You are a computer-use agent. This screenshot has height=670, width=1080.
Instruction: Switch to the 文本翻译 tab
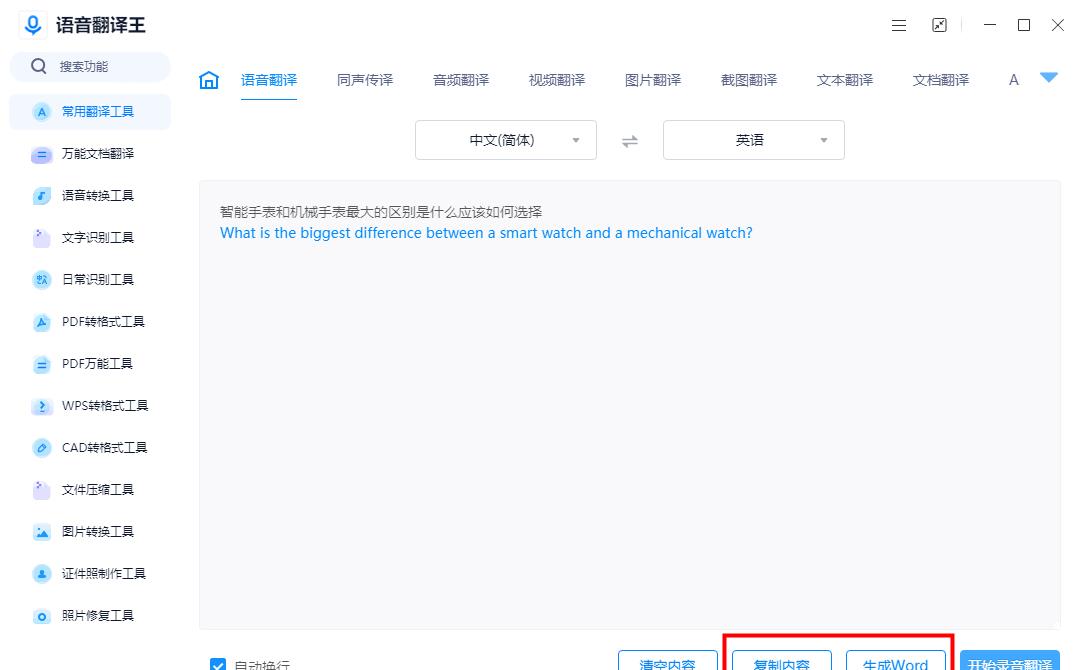pyautogui.click(x=844, y=79)
